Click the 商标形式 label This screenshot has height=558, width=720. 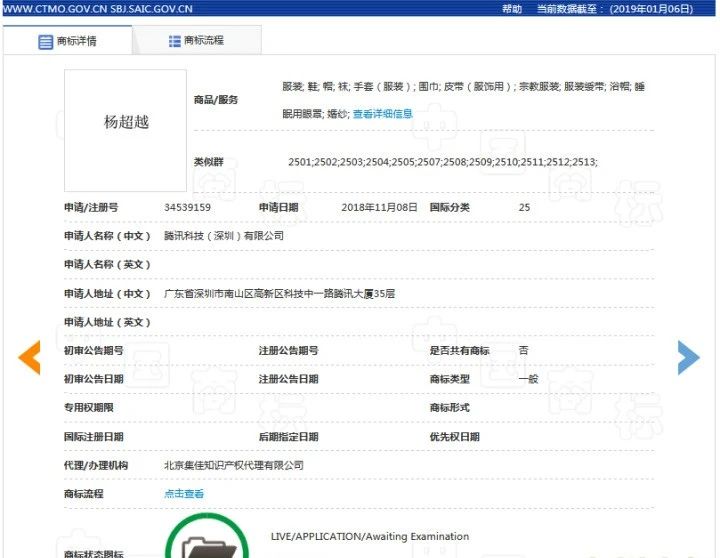tap(450, 407)
